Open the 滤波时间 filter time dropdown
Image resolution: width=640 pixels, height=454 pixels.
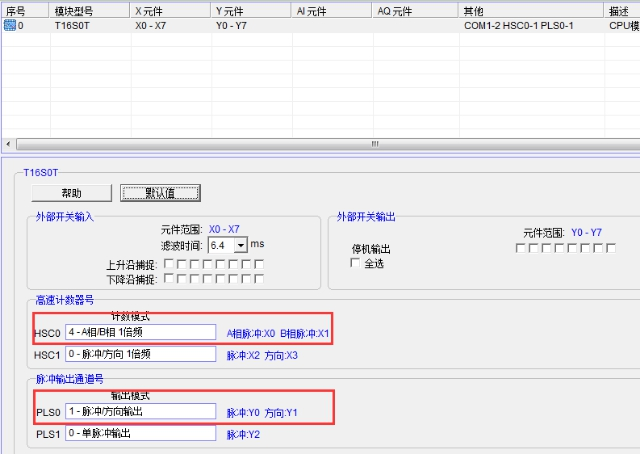(240, 244)
